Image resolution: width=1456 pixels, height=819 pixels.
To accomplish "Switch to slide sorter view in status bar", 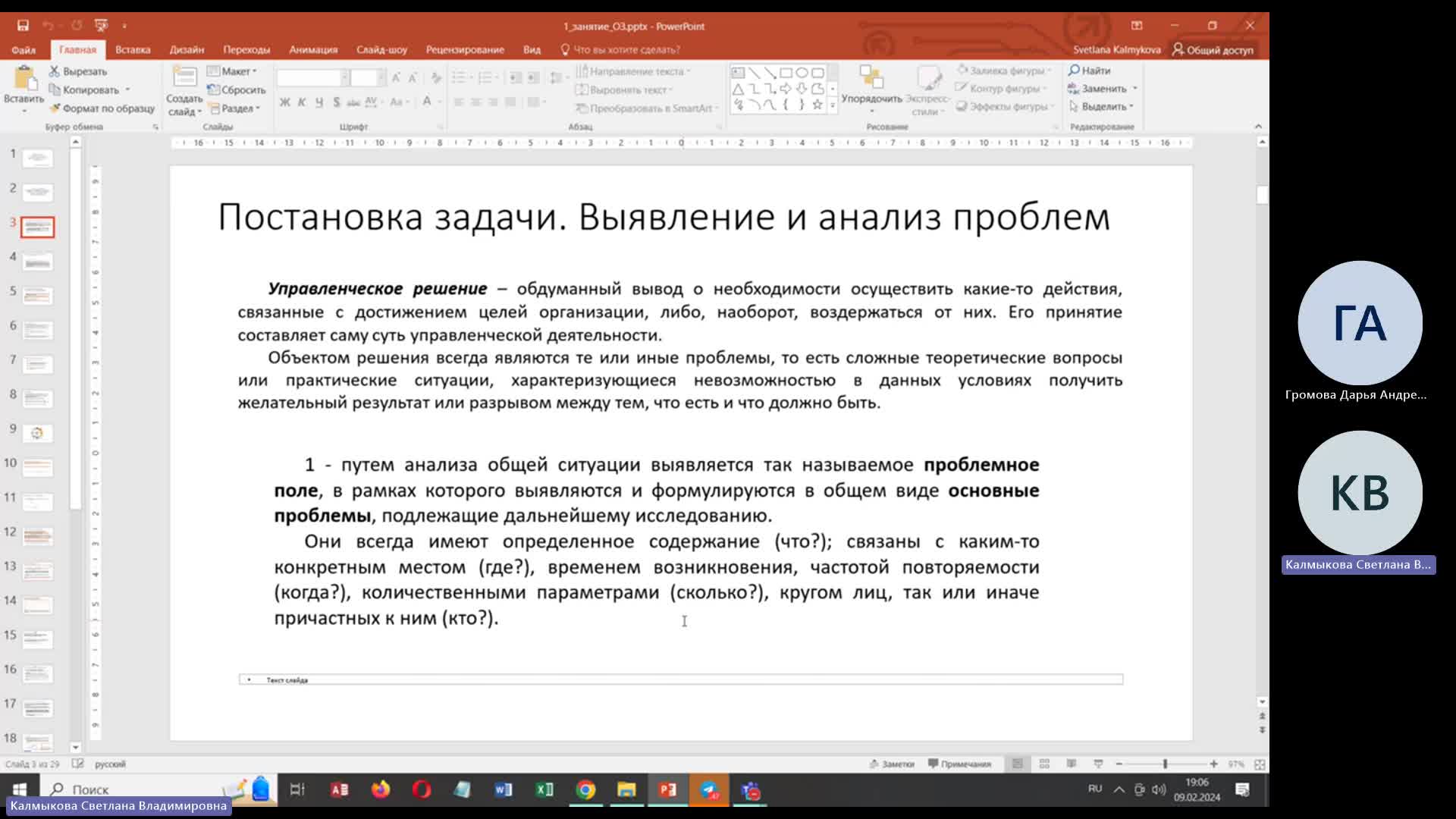I will pyautogui.click(x=1044, y=764).
